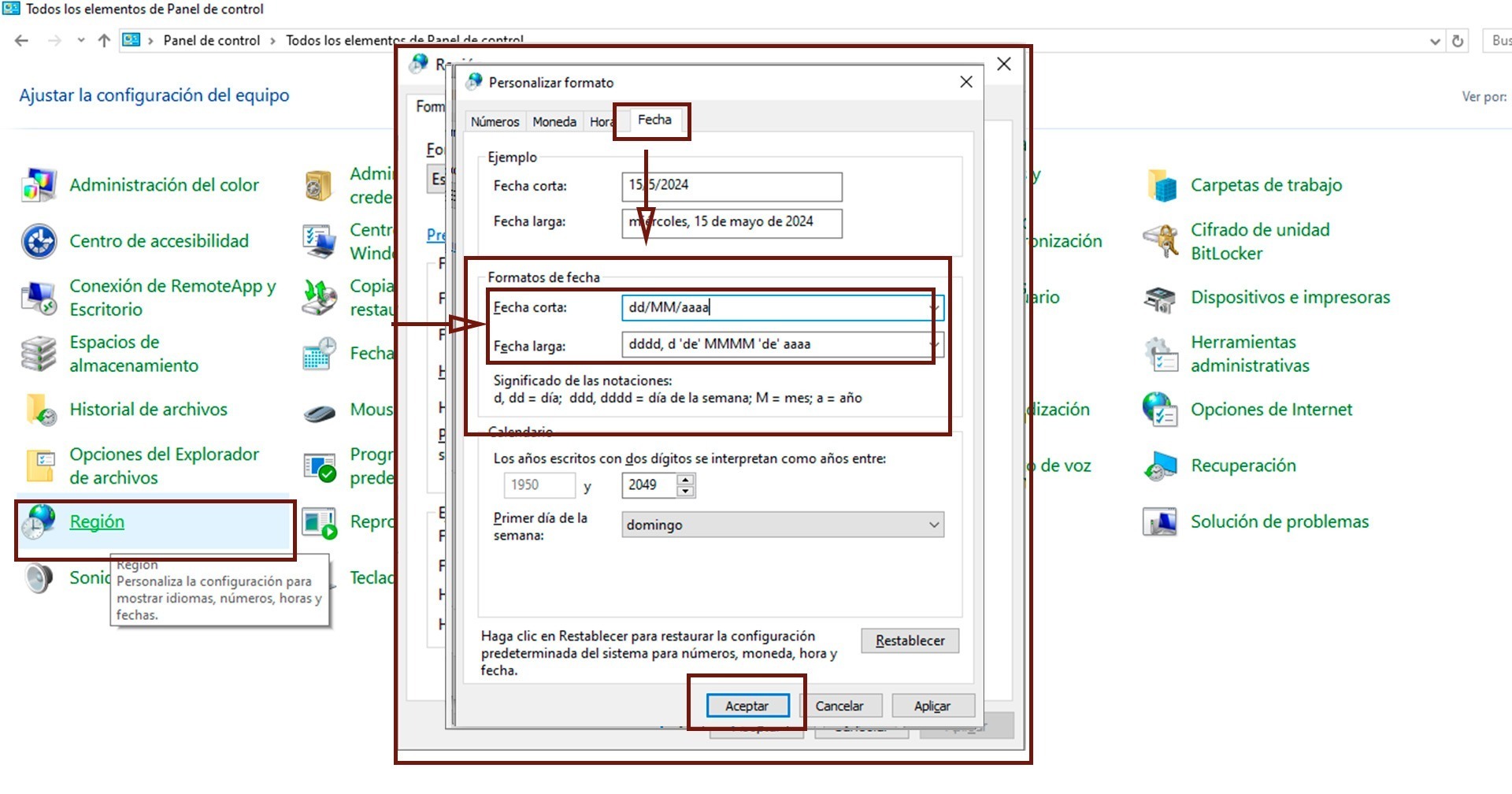The image size is (1512, 794).
Task: Click the Carpetas de trabajo icon
Action: 1161,185
